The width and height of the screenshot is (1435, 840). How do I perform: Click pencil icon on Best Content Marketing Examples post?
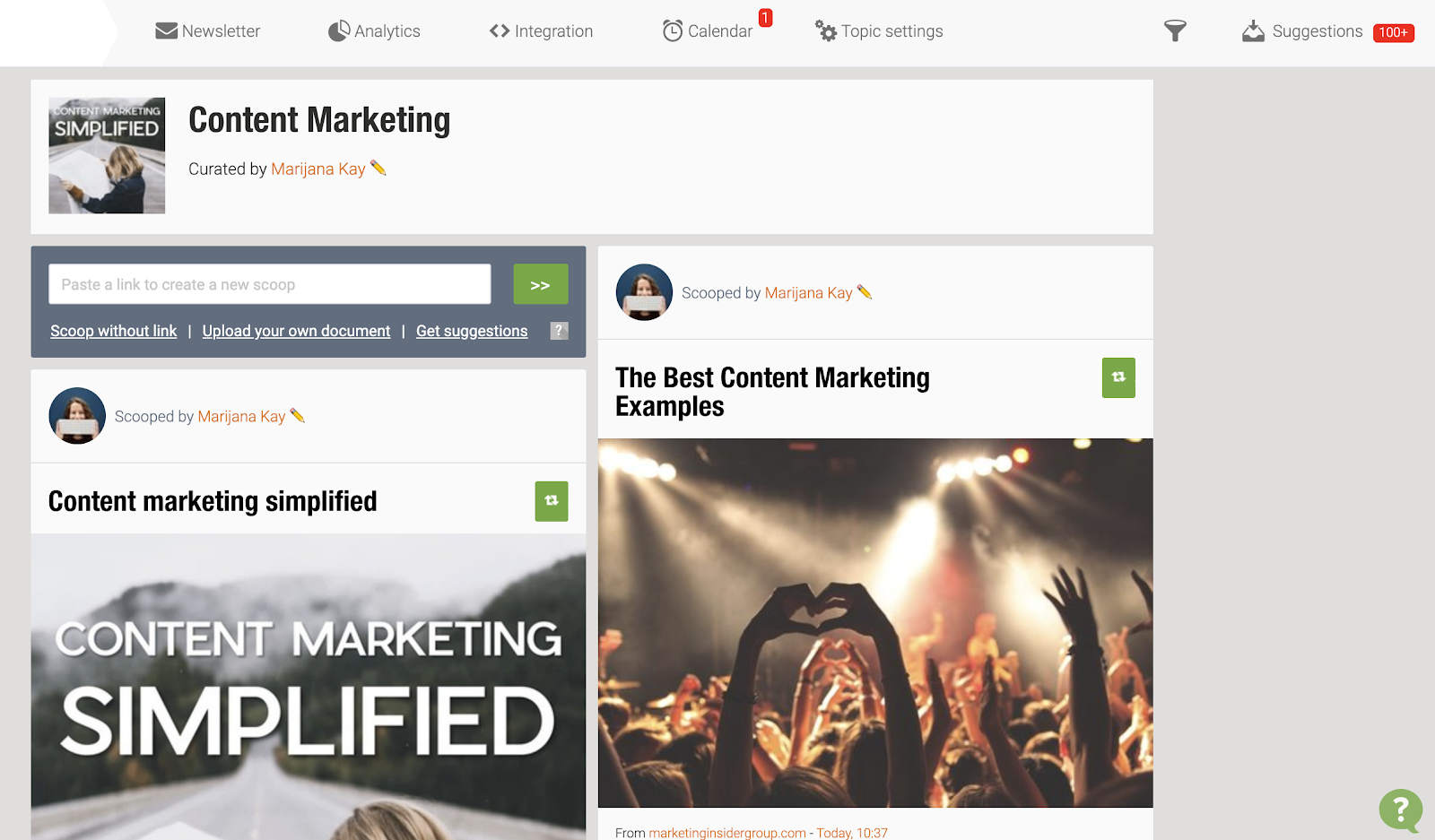point(865,291)
